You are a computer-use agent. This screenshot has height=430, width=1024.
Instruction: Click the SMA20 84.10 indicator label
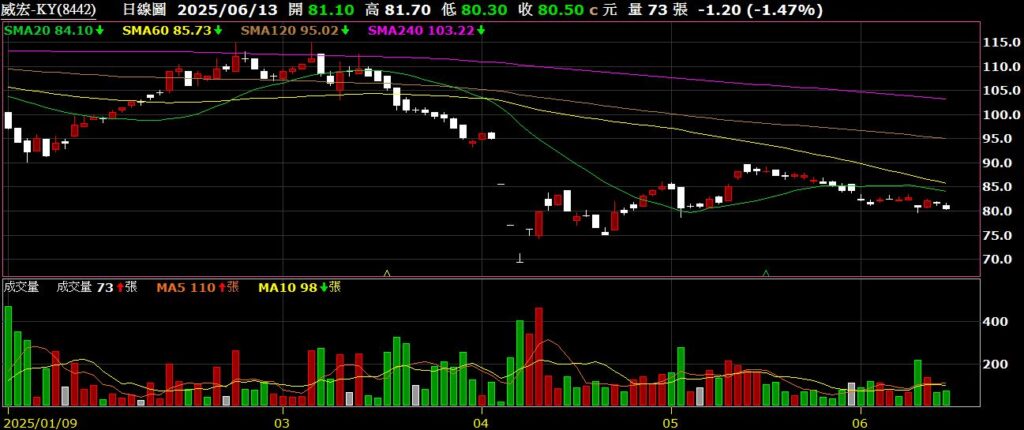[55, 29]
